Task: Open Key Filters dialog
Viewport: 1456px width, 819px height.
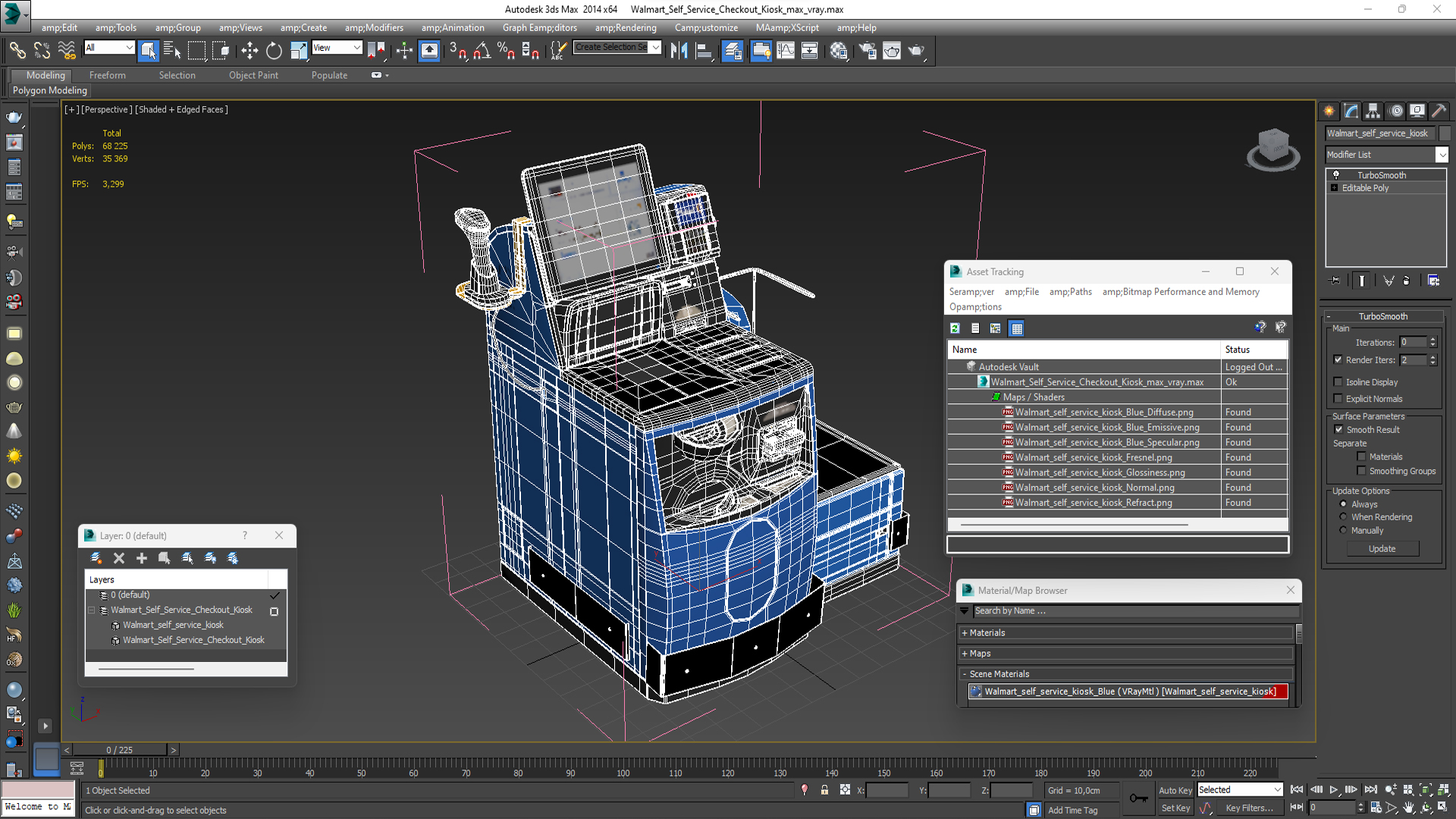Action: 1249,808
